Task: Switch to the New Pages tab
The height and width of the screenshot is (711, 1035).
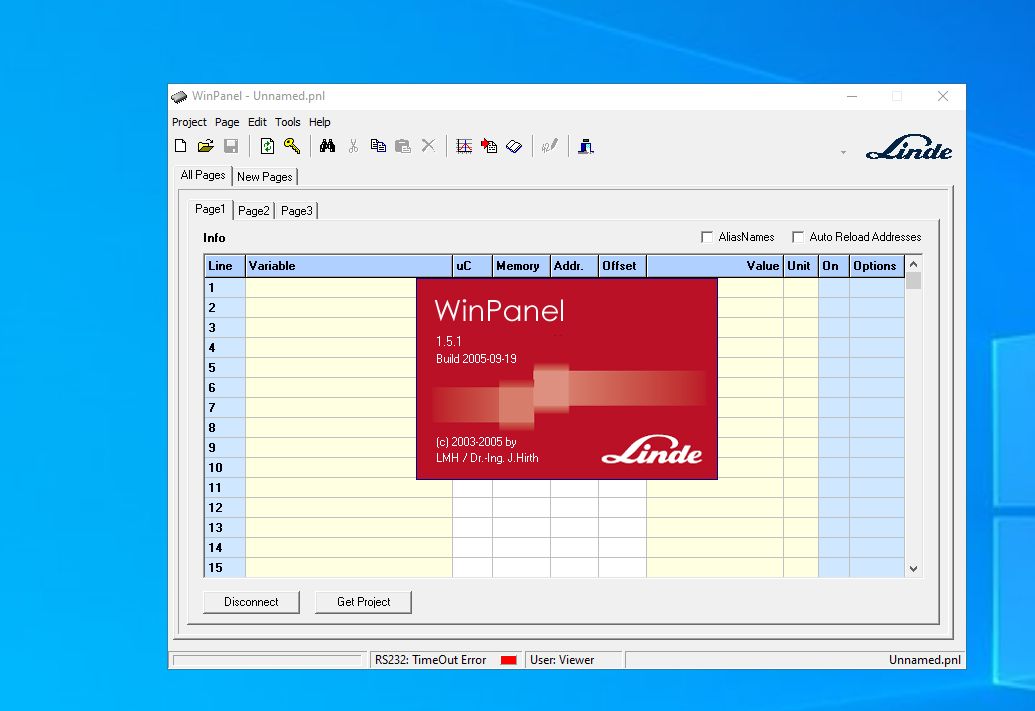Action: click(265, 177)
